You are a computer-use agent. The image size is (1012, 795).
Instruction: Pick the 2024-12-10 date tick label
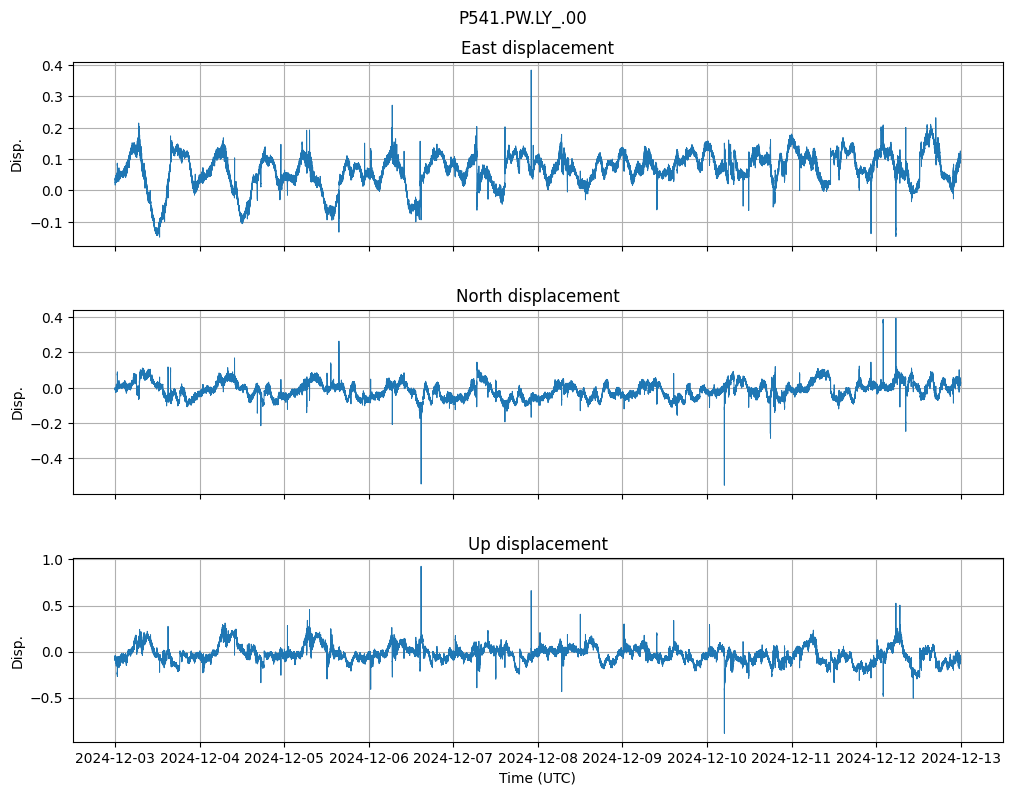[707, 758]
